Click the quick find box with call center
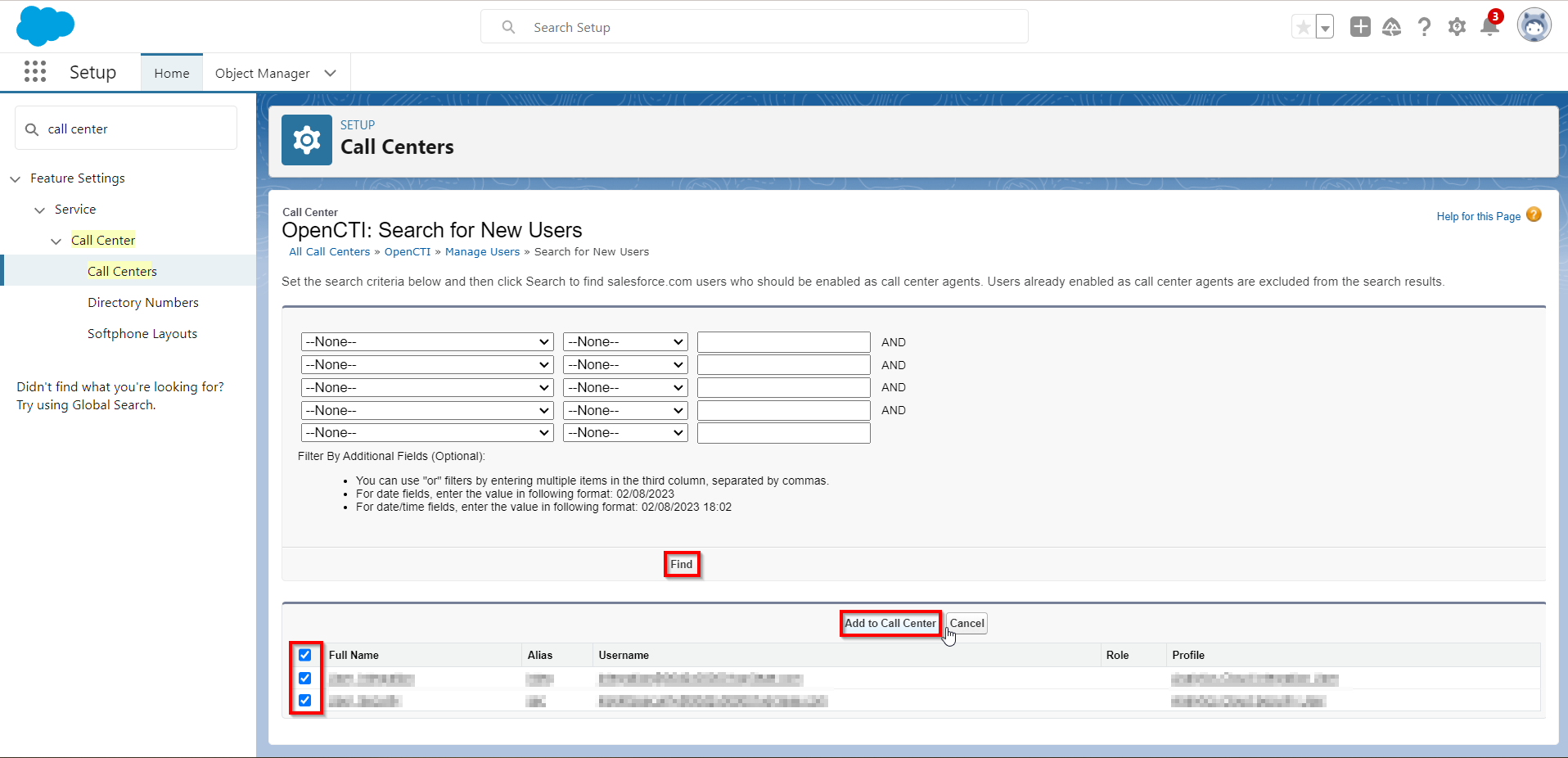1568x758 pixels. tap(126, 129)
